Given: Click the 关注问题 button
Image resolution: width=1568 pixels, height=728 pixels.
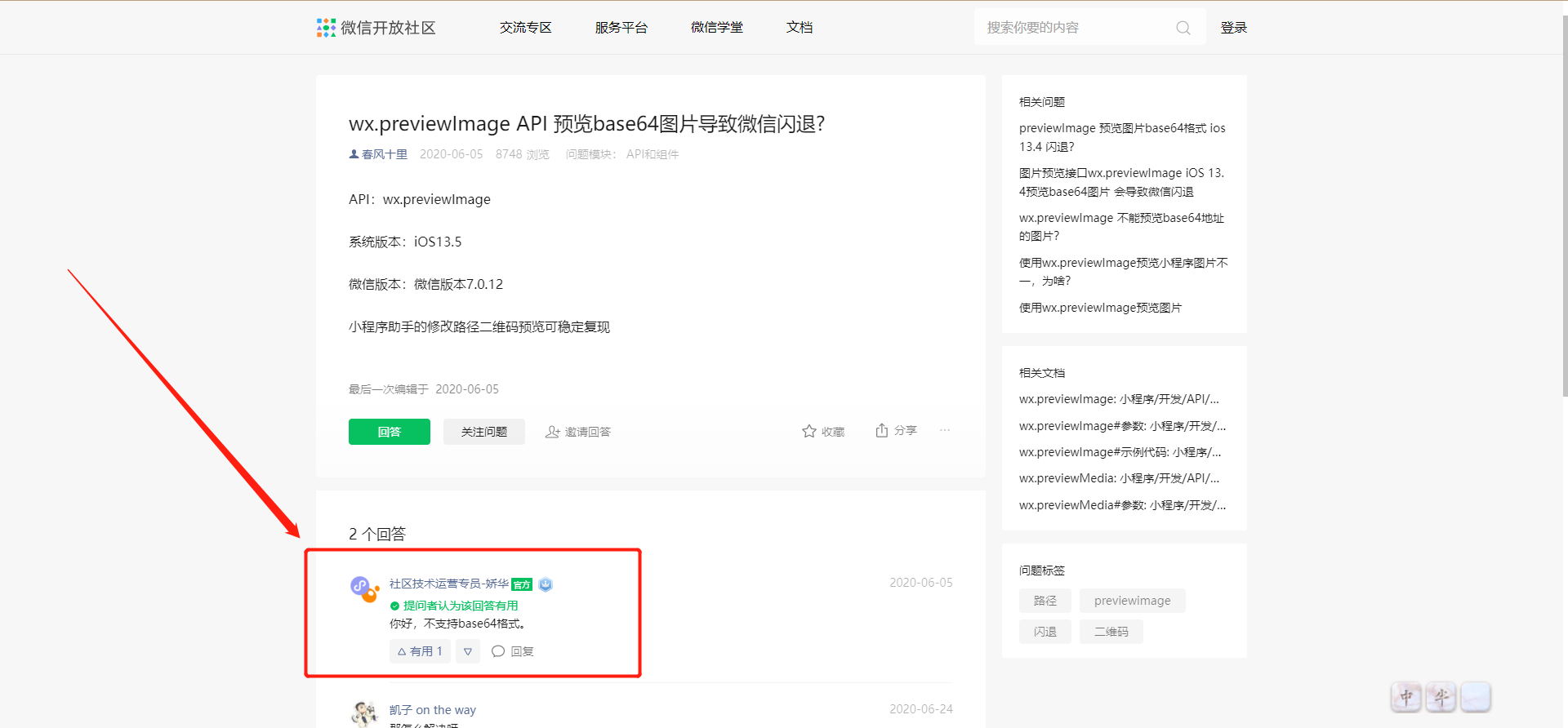Looking at the screenshot, I should 484,432.
